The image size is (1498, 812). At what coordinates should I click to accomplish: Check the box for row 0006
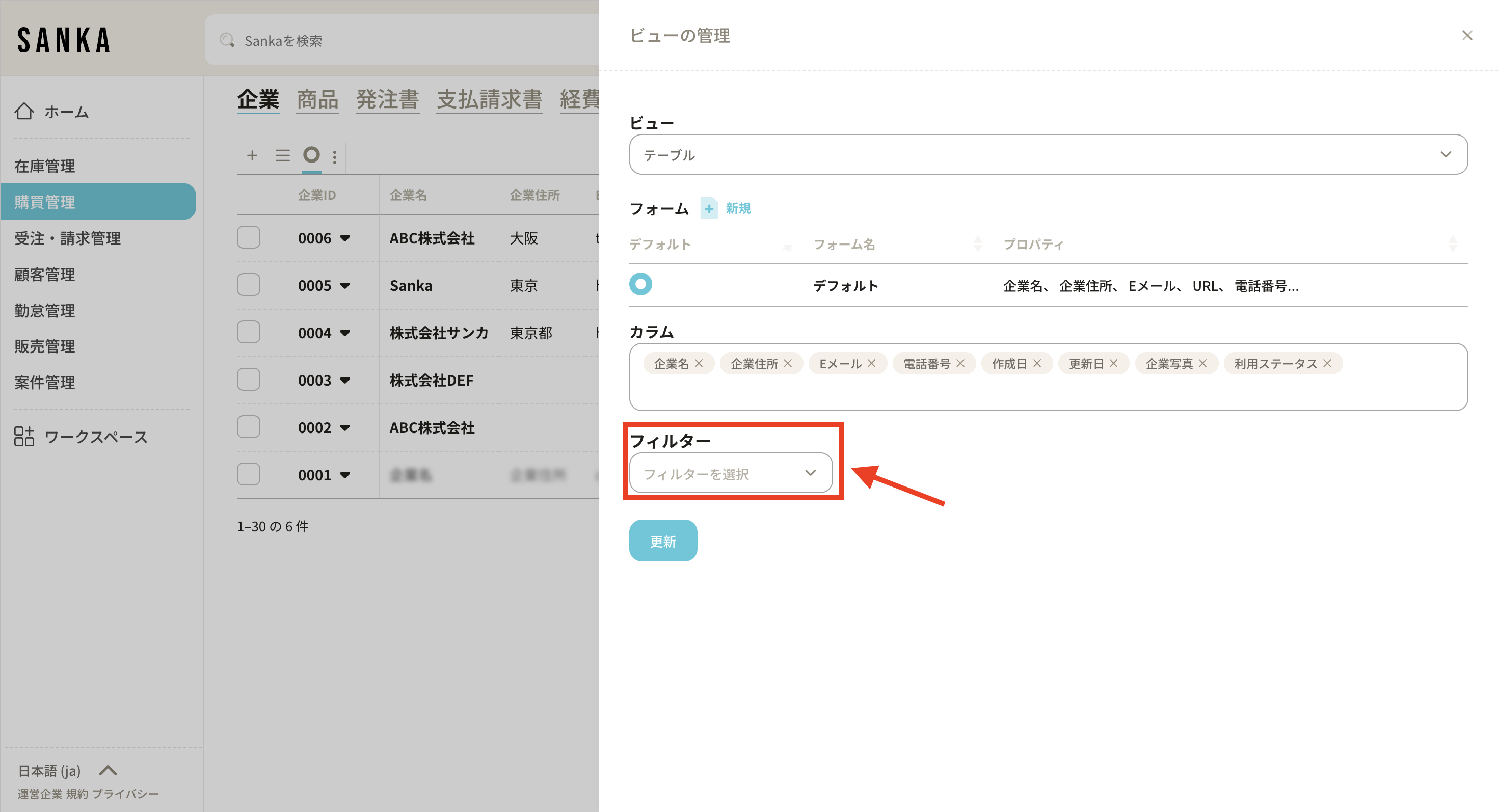click(248, 237)
